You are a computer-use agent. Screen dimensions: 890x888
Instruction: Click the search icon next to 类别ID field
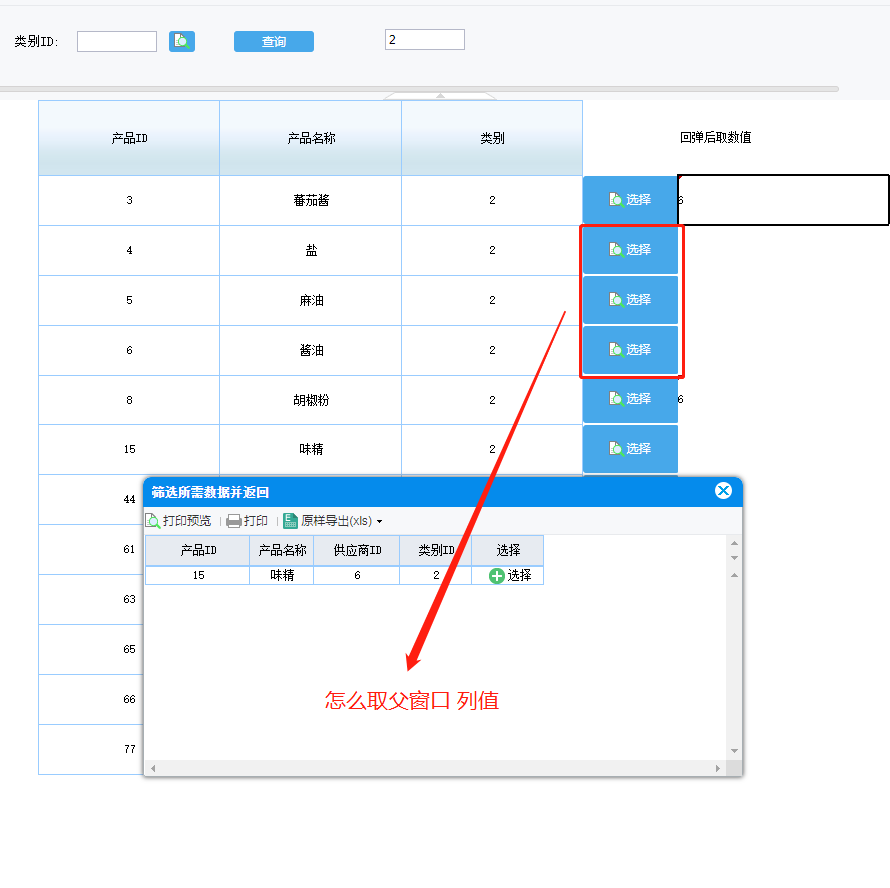[x=182, y=41]
